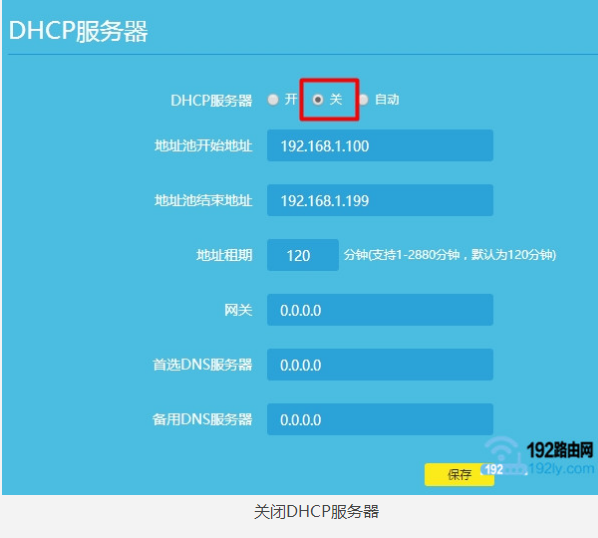
Task: Click the 地址租期 field showing 120
Action: pos(303,255)
